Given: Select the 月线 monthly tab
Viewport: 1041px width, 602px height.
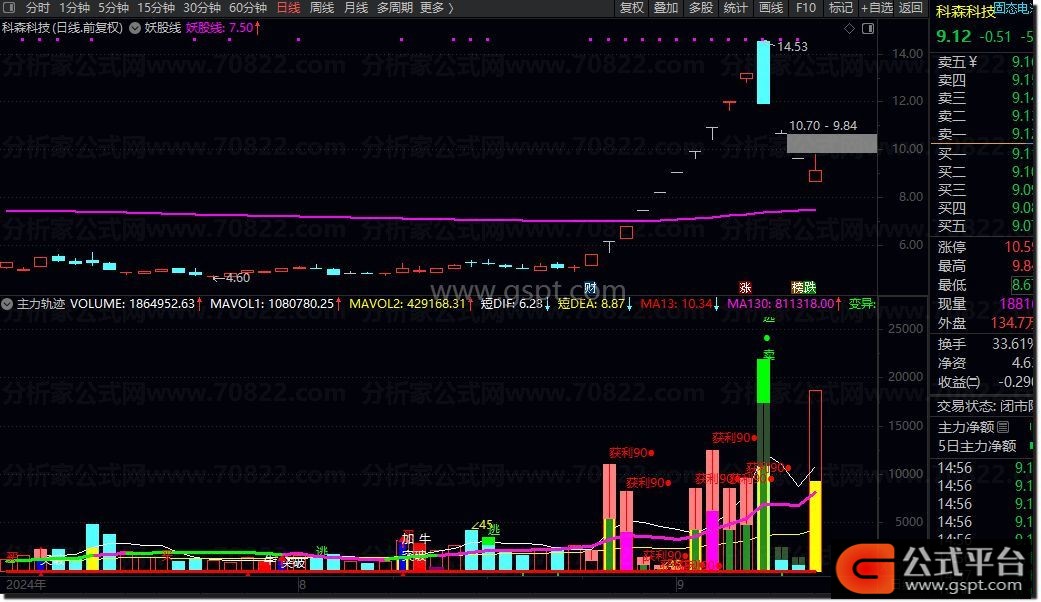Looking at the screenshot, I should pyautogui.click(x=356, y=8).
